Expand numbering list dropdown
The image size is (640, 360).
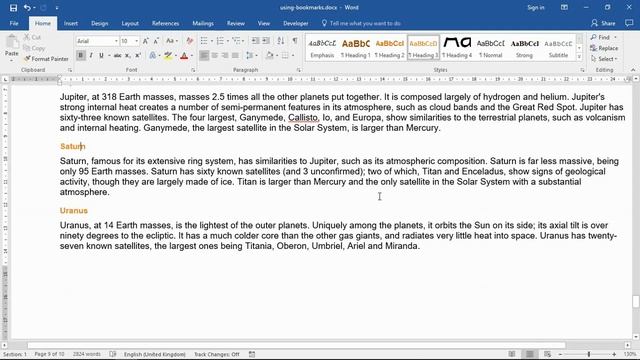(228, 41)
